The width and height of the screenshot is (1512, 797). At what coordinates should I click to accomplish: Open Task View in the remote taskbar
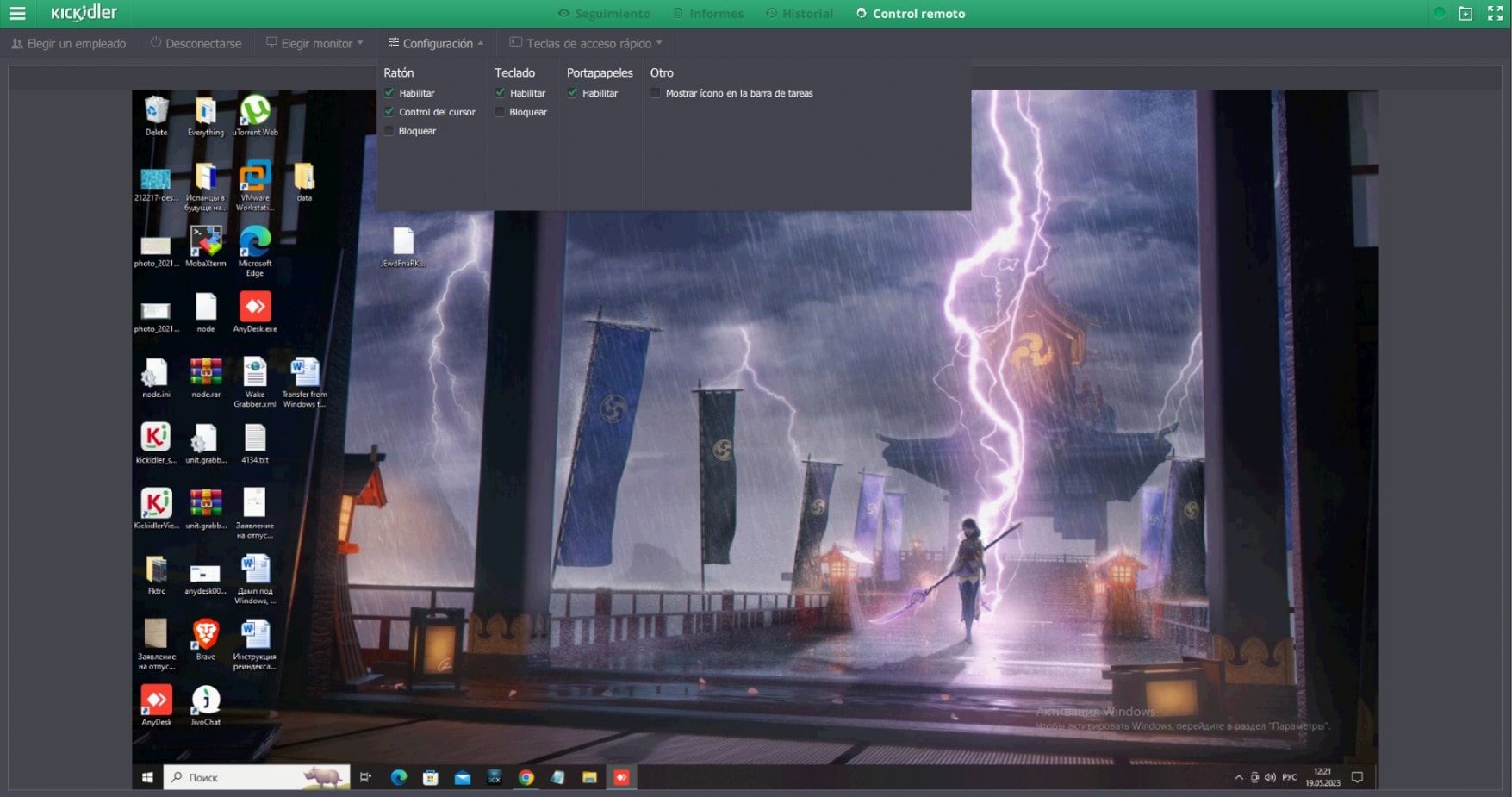(365, 777)
